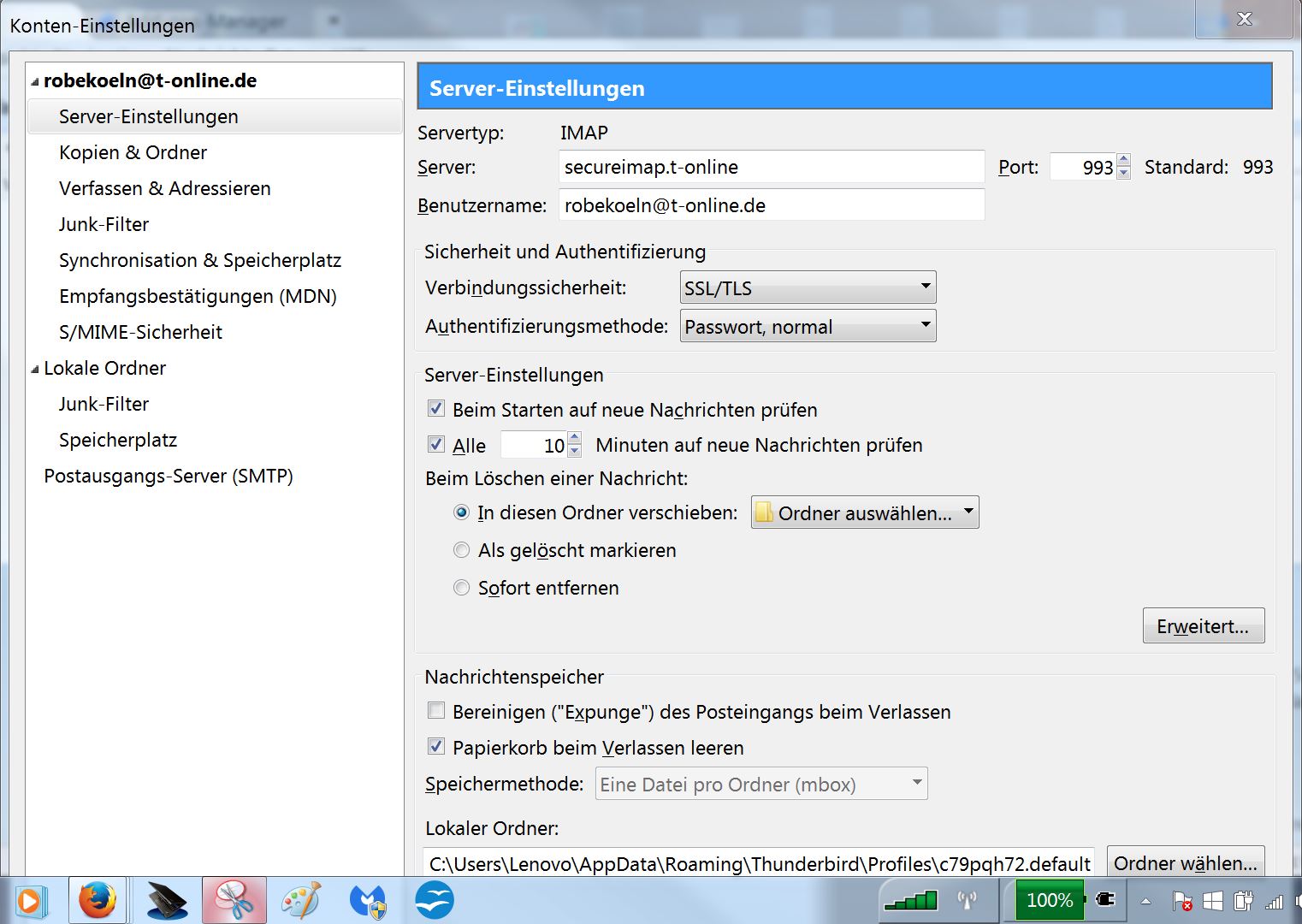Click the 100% battery indicator
Image resolution: width=1302 pixels, height=924 pixels.
(x=1050, y=900)
